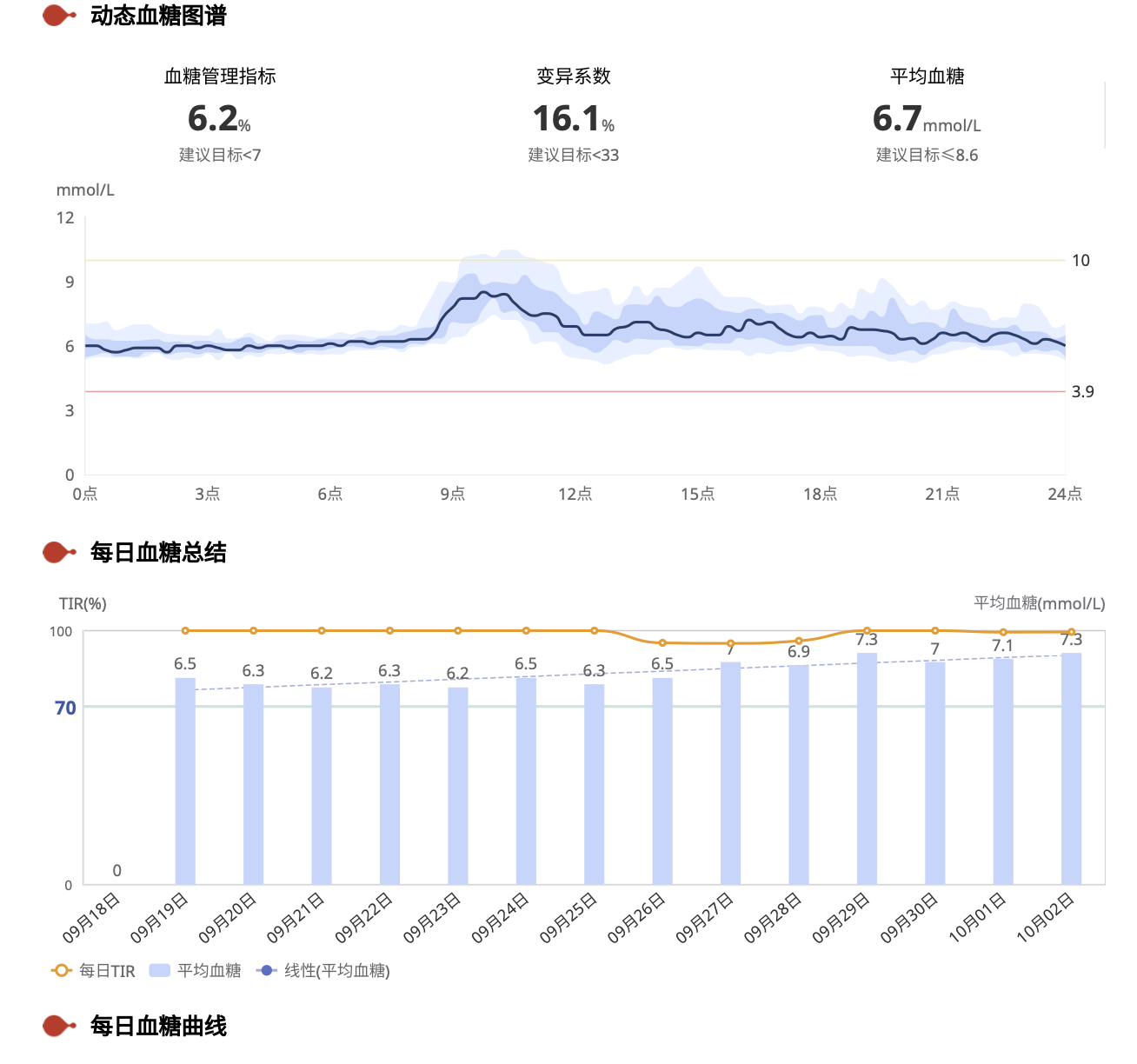Click the TIR data point for 09月28日
This screenshot has width=1137, height=1064.
click(799, 641)
